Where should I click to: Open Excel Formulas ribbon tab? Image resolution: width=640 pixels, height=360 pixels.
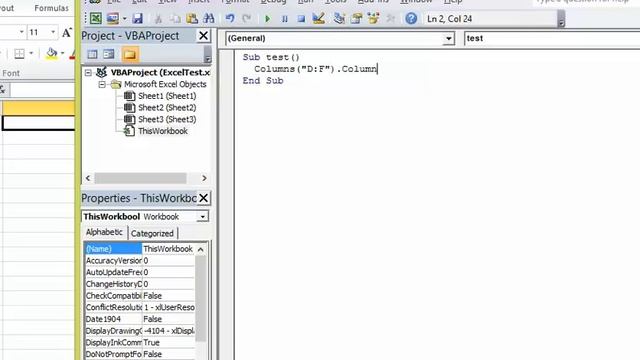(x=51, y=8)
